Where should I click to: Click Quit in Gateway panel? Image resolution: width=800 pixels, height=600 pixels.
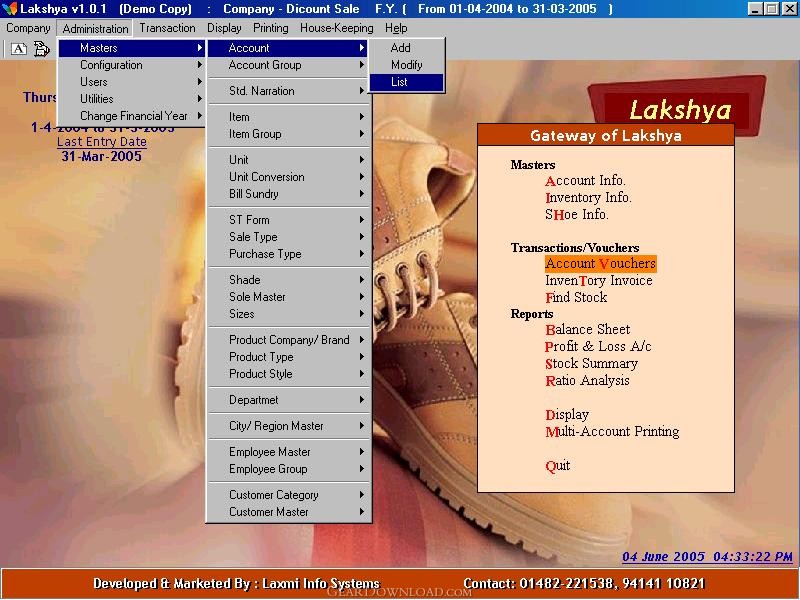[x=558, y=466]
